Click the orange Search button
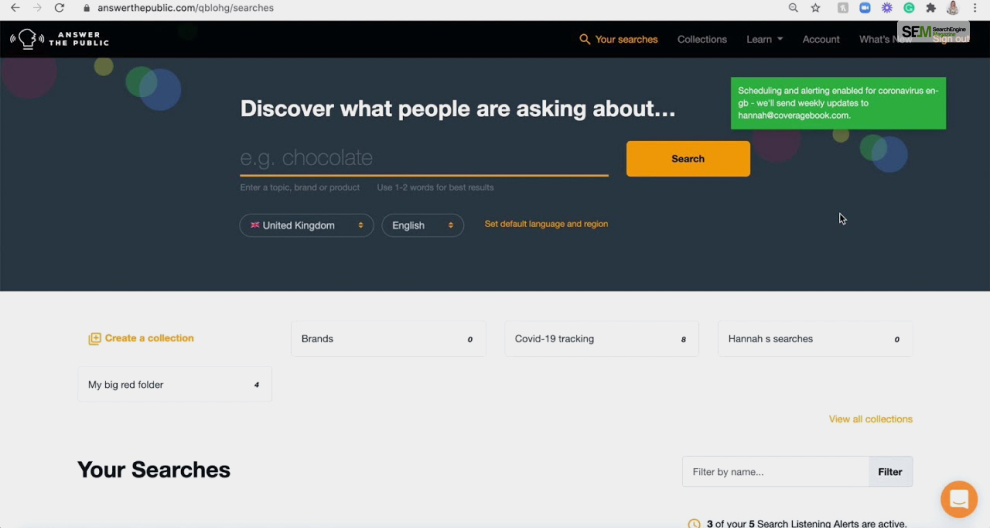 click(688, 159)
